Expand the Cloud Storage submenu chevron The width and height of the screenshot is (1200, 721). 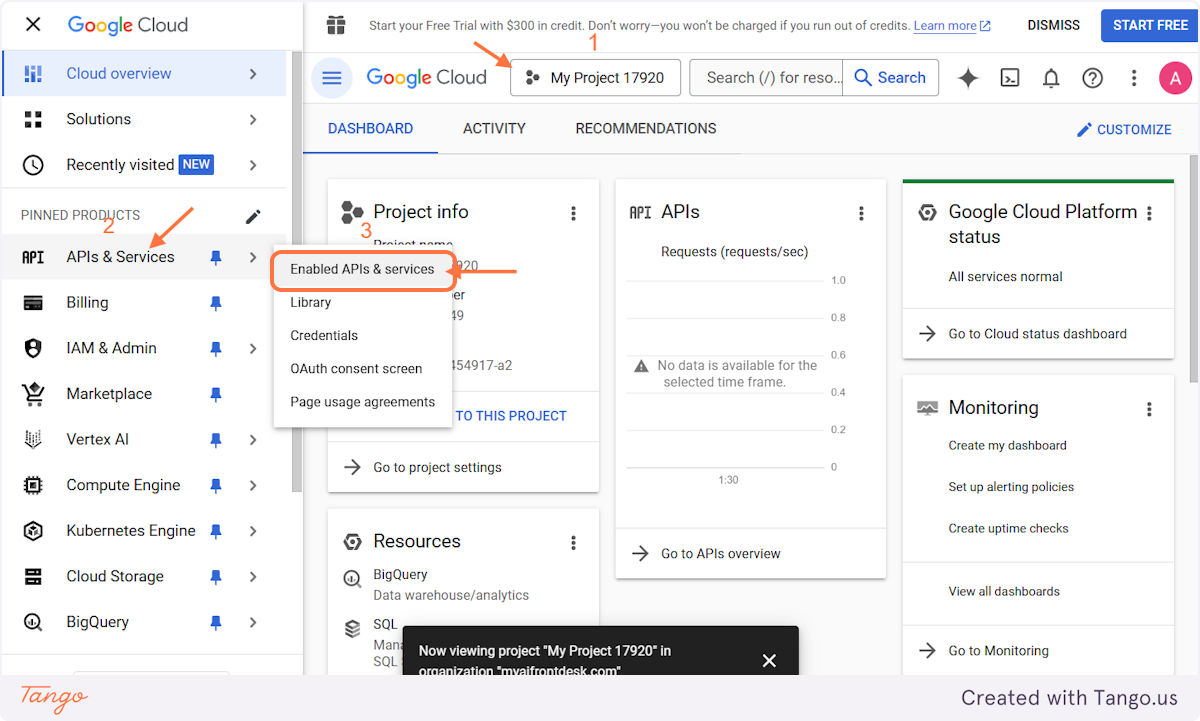253,577
